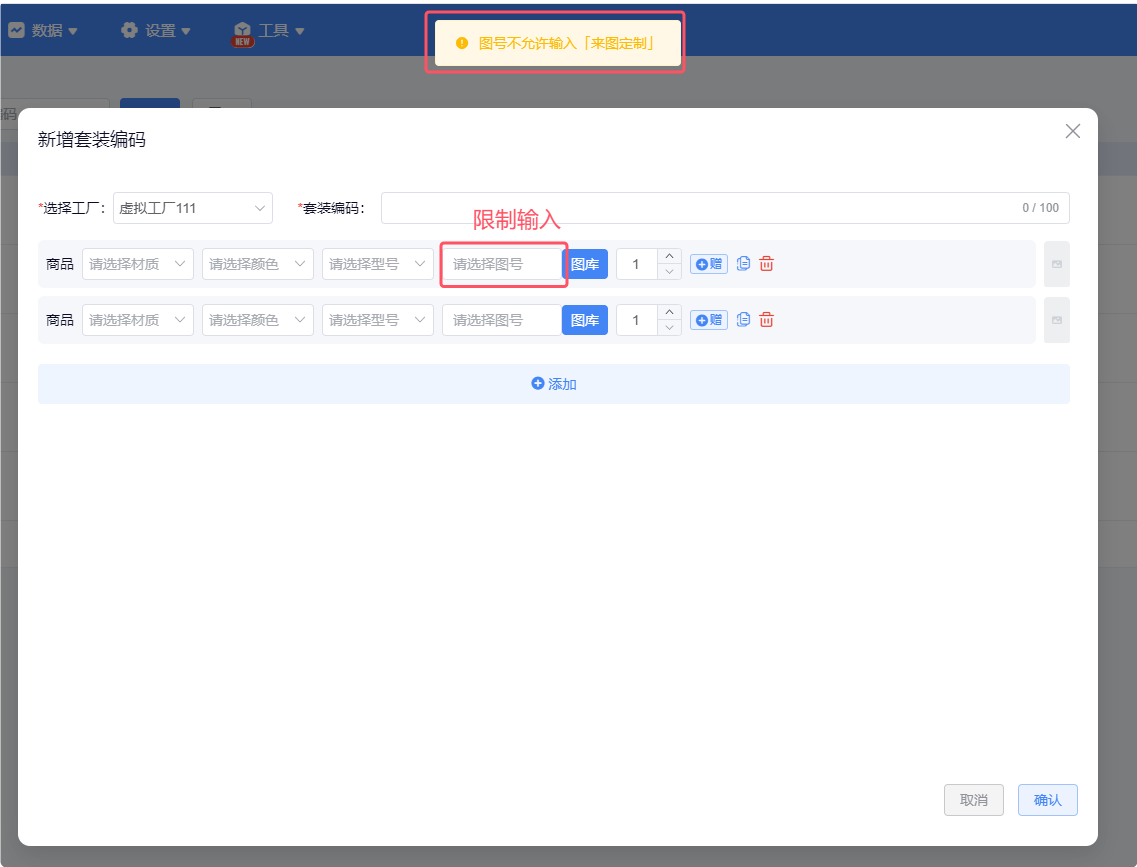Open the 设置 menu
The height and width of the screenshot is (867, 1137).
(x=156, y=30)
